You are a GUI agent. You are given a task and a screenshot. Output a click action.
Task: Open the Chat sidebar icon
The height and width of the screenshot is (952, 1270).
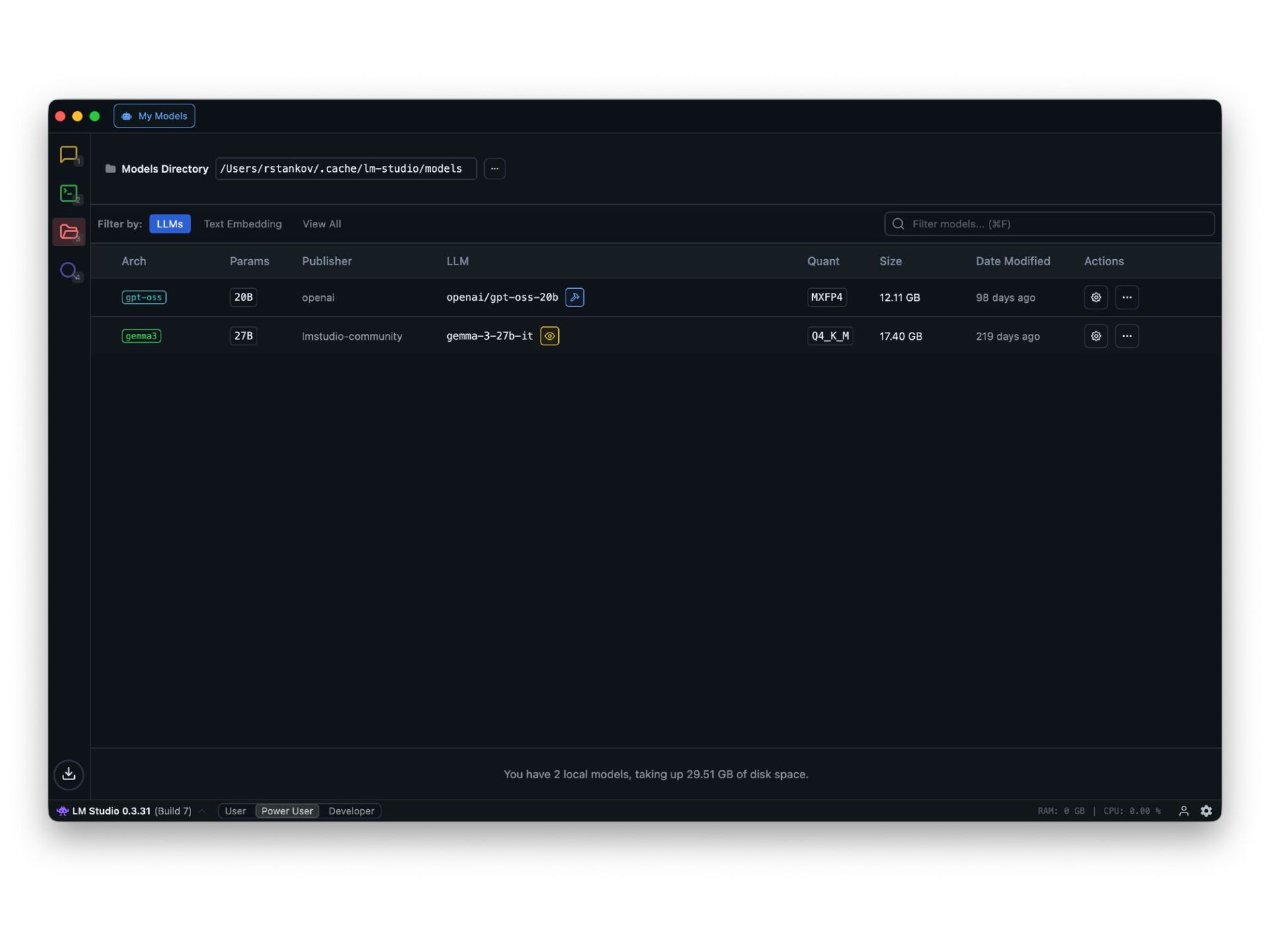click(69, 155)
